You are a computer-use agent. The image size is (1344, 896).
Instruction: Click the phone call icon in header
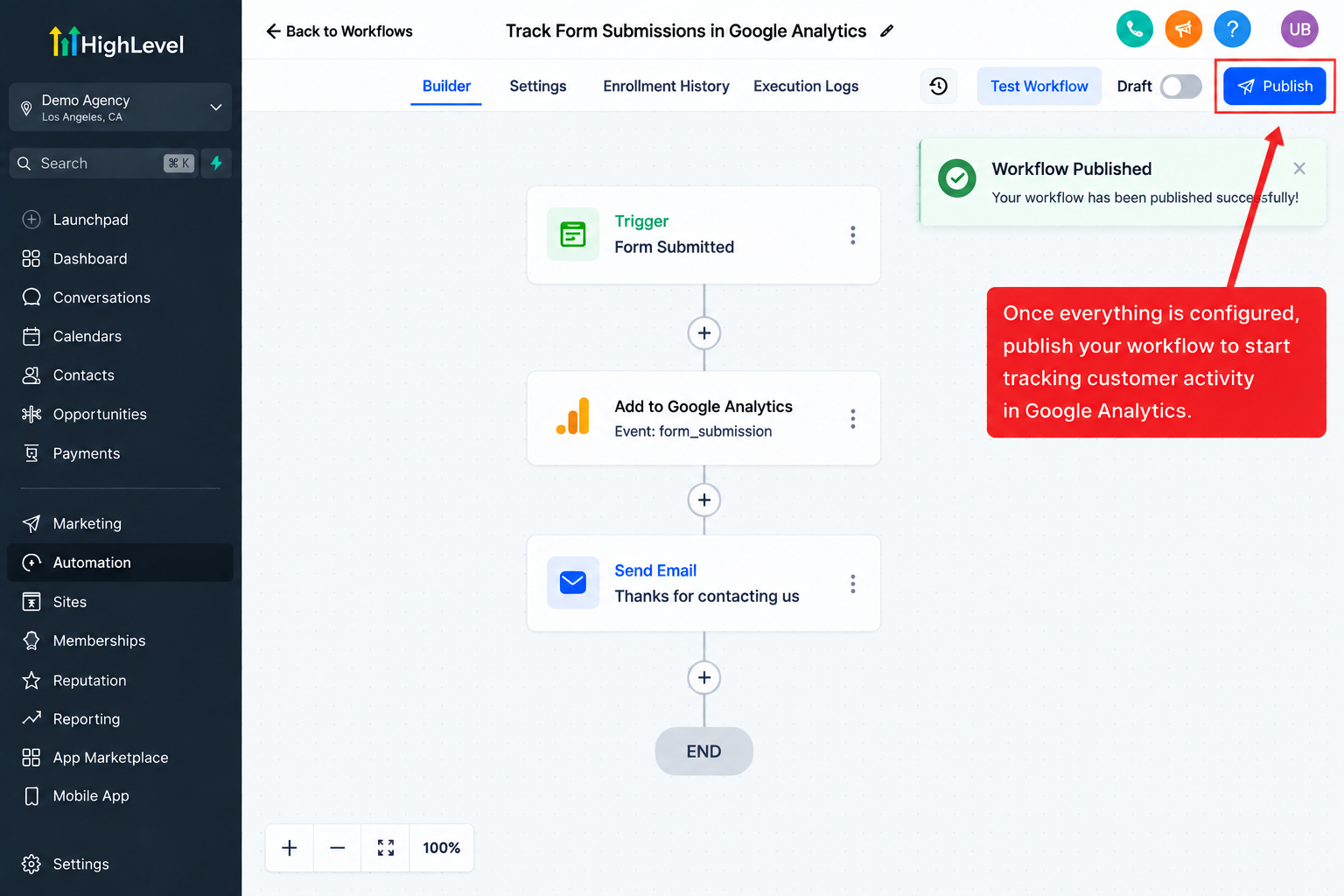(1134, 29)
